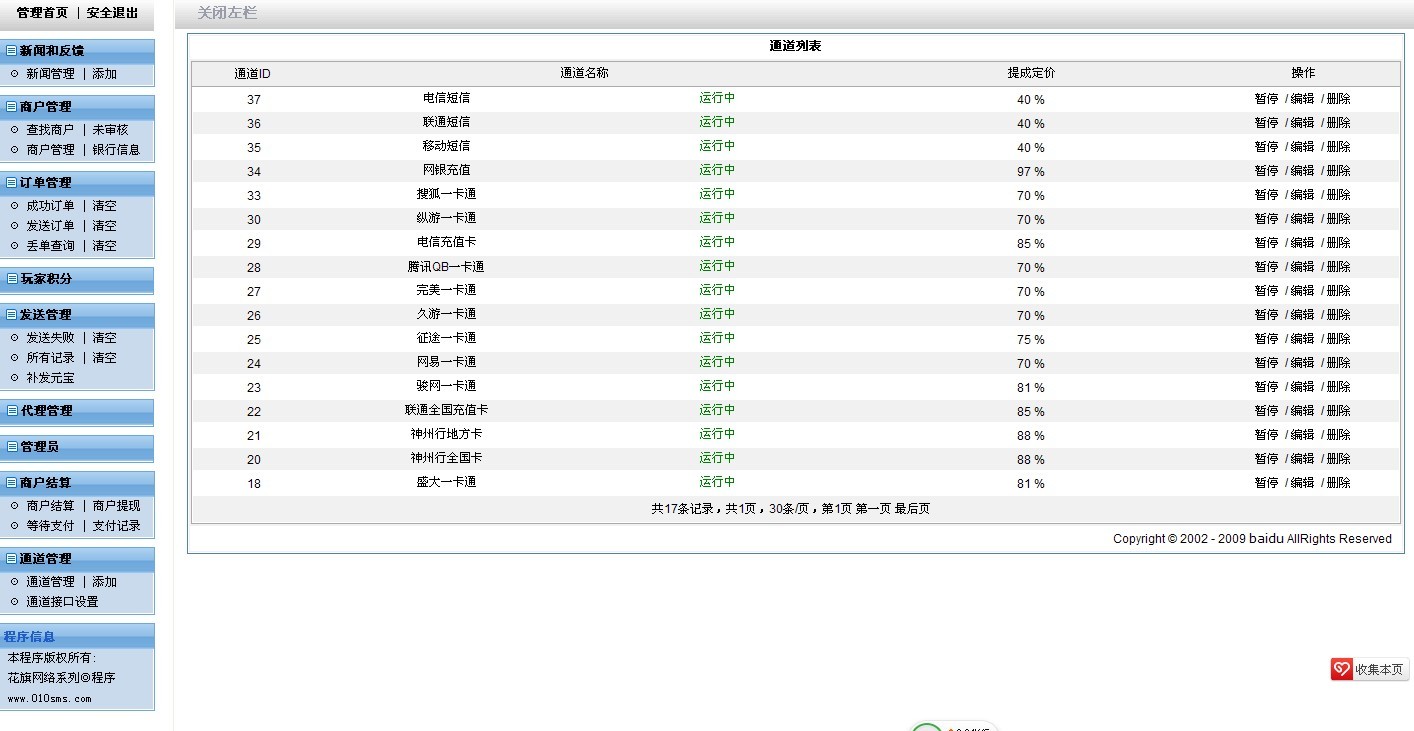The image size is (1414, 731).
Task: Pause channel 22 联通全国充值卡
Action: point(1266,411)
